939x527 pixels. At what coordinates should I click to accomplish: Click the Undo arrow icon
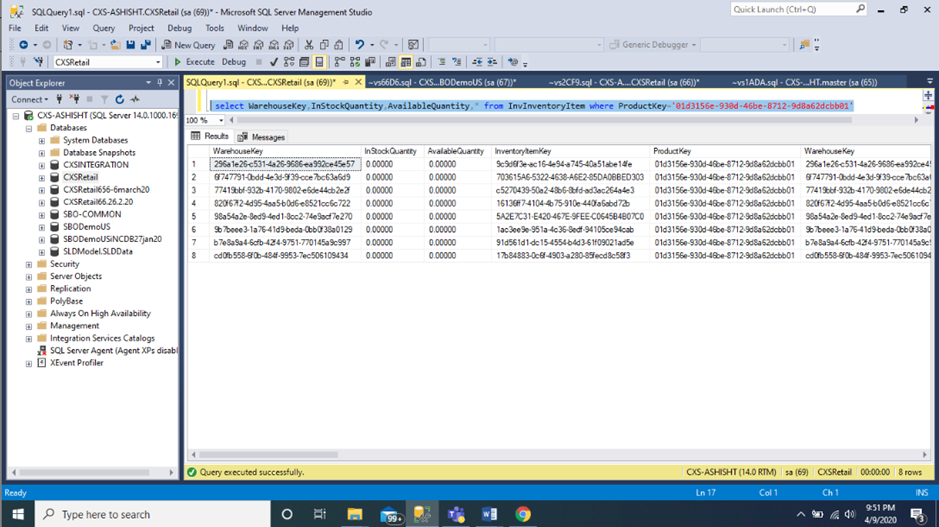(x=359, y=45)
